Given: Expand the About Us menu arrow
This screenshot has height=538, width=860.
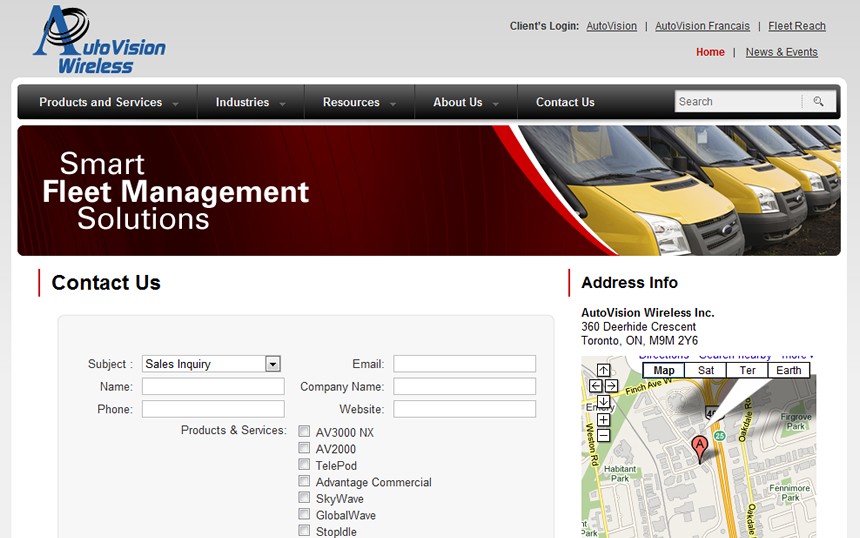Looking at the screenshot, I should pos(496,104).
